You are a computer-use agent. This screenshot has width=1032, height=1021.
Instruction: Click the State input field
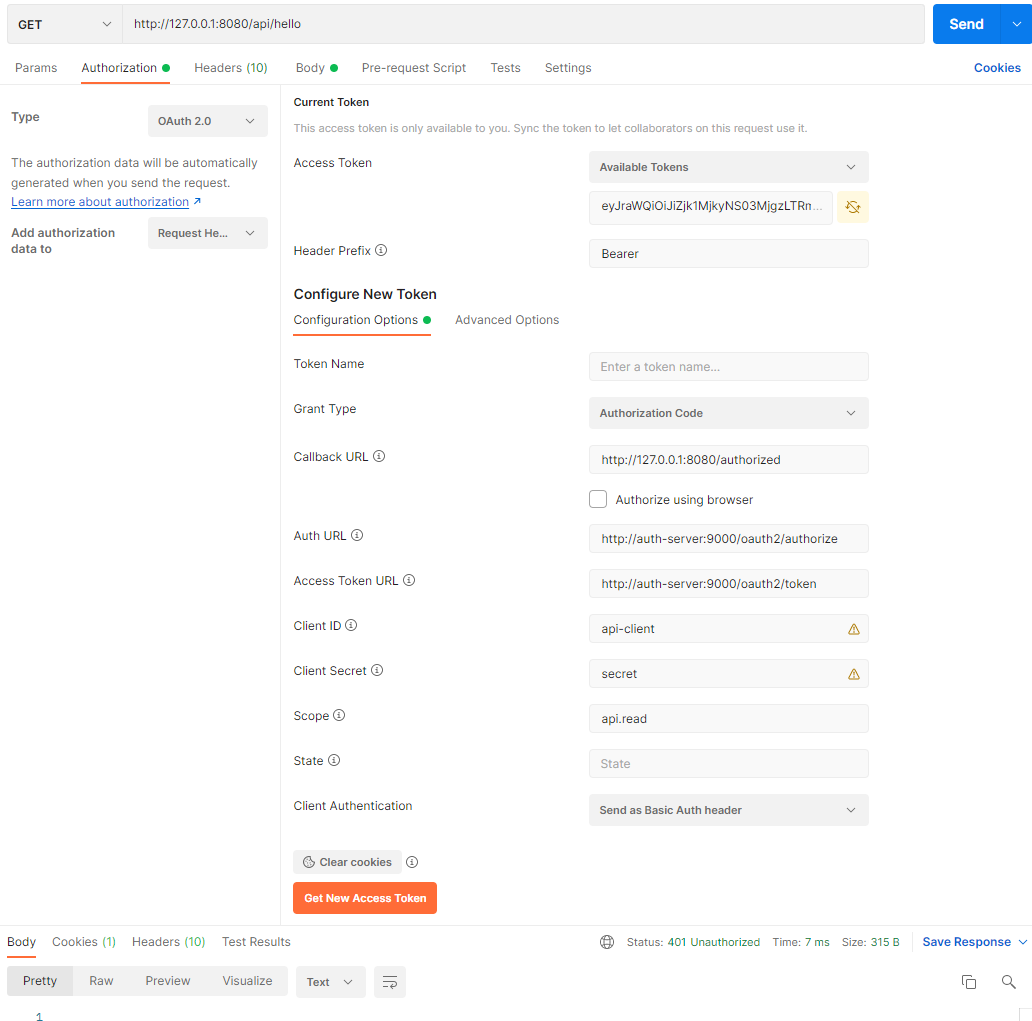[x=729, y=764]
